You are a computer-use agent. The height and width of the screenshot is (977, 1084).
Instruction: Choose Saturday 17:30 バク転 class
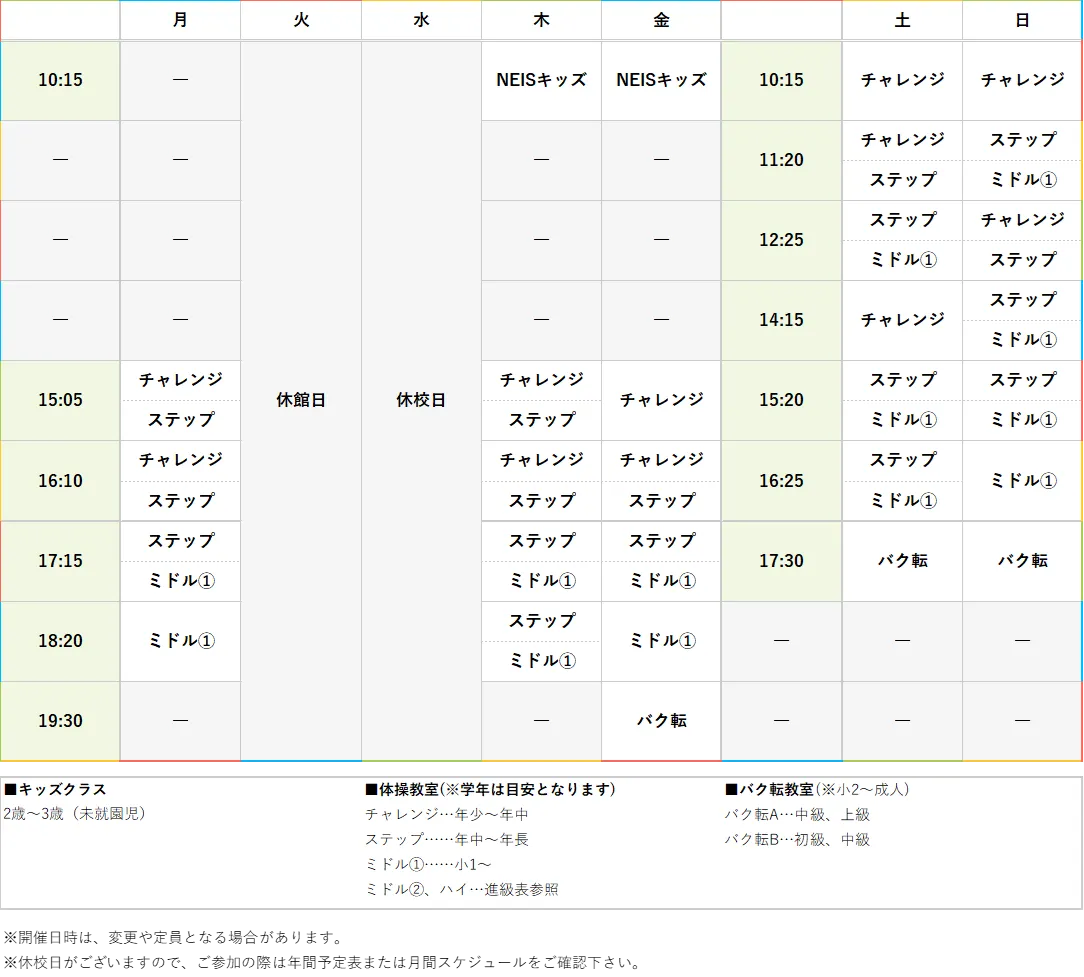[902, 561]
